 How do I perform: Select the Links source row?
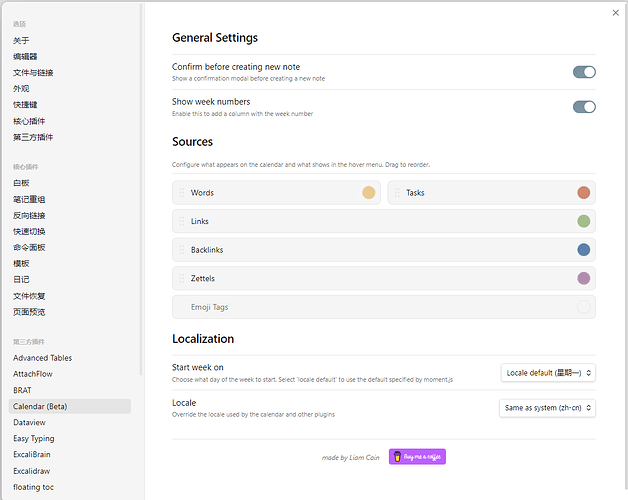coord(384,221)
